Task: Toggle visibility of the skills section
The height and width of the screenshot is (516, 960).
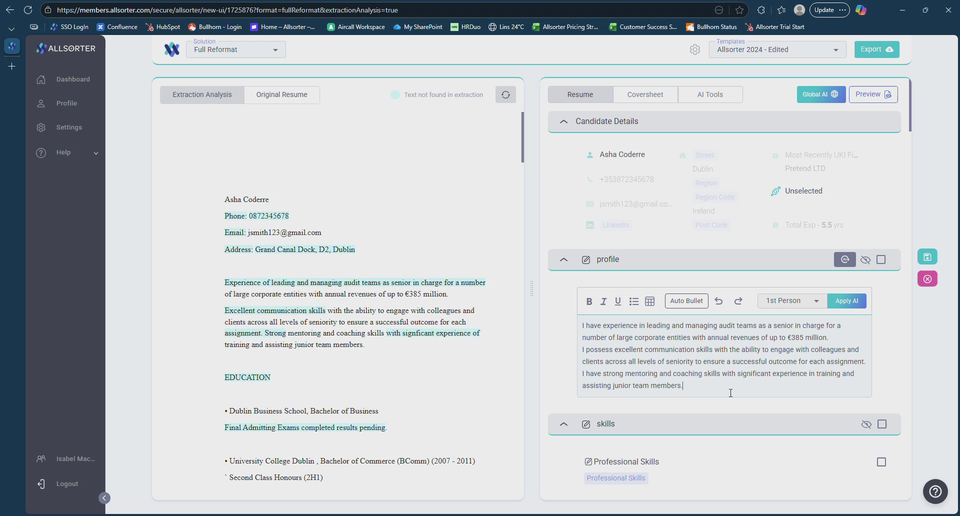Action: (866, 424)
